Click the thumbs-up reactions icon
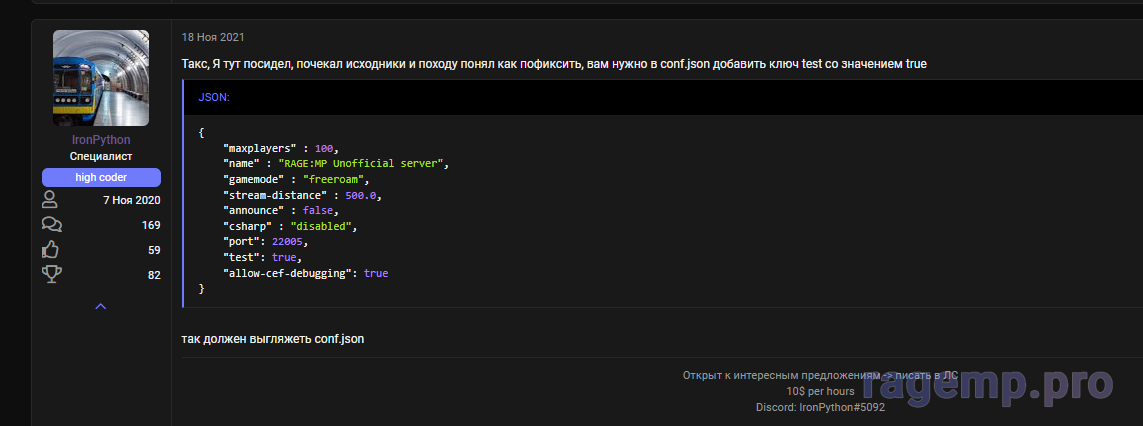Image resolution: width=1143 pixels, height=426 pixels. point(50,250)
